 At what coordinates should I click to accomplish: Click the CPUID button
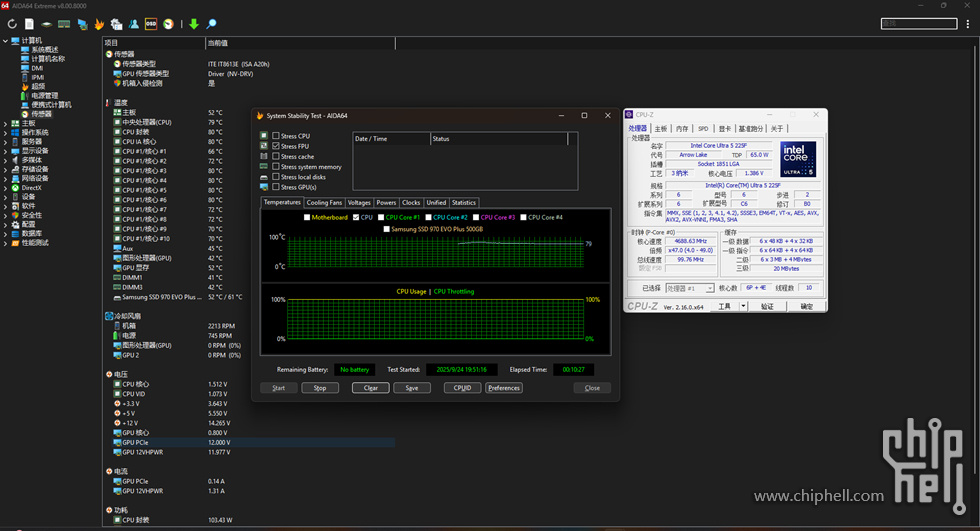point(462,388)
